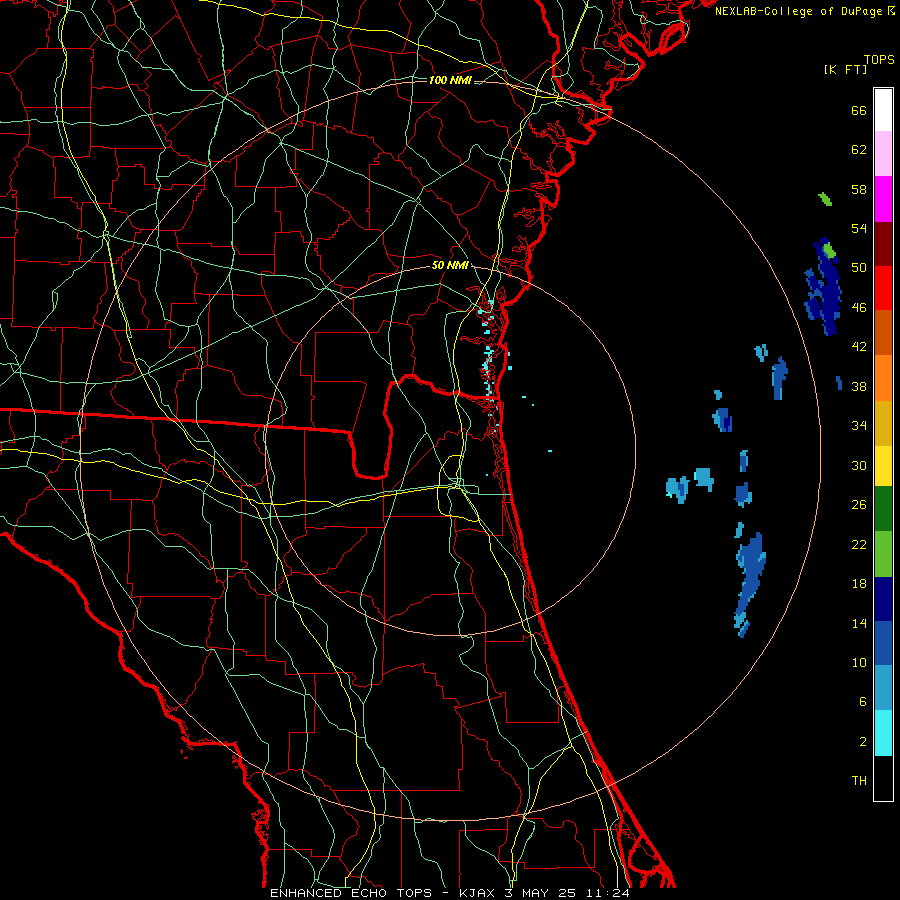Click the legend value "6"
900x900 pixels.
863,702
